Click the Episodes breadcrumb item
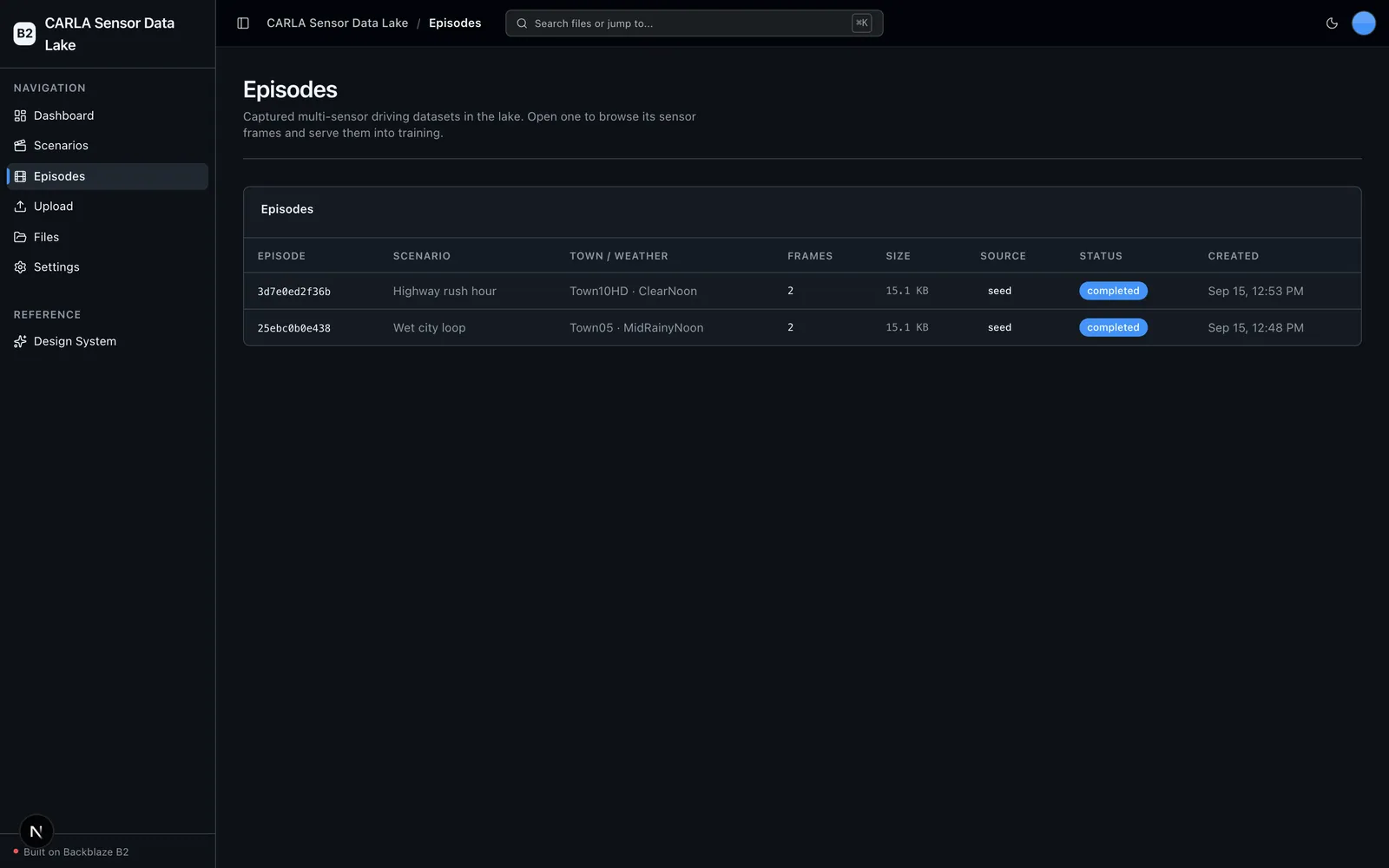1389x868 pixels. [455, 23]
